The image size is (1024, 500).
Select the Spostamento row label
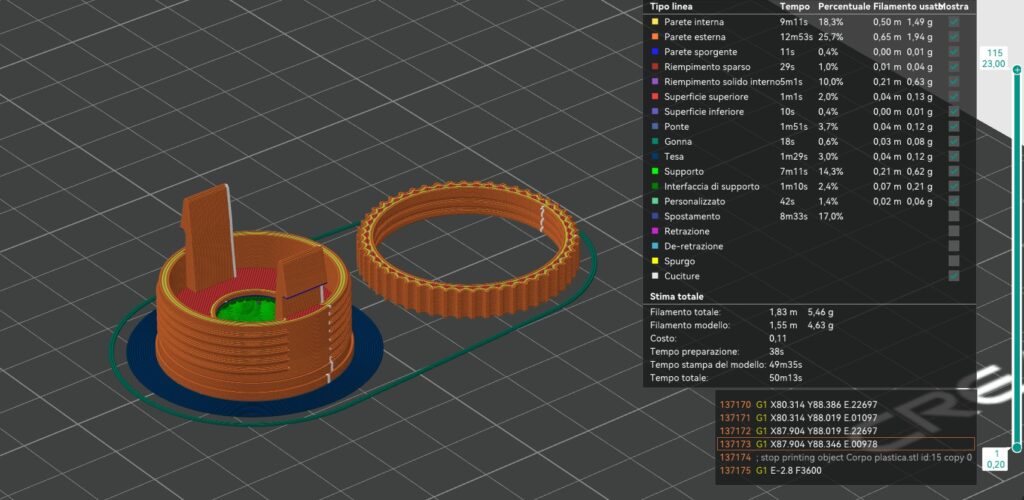(692, 216)
